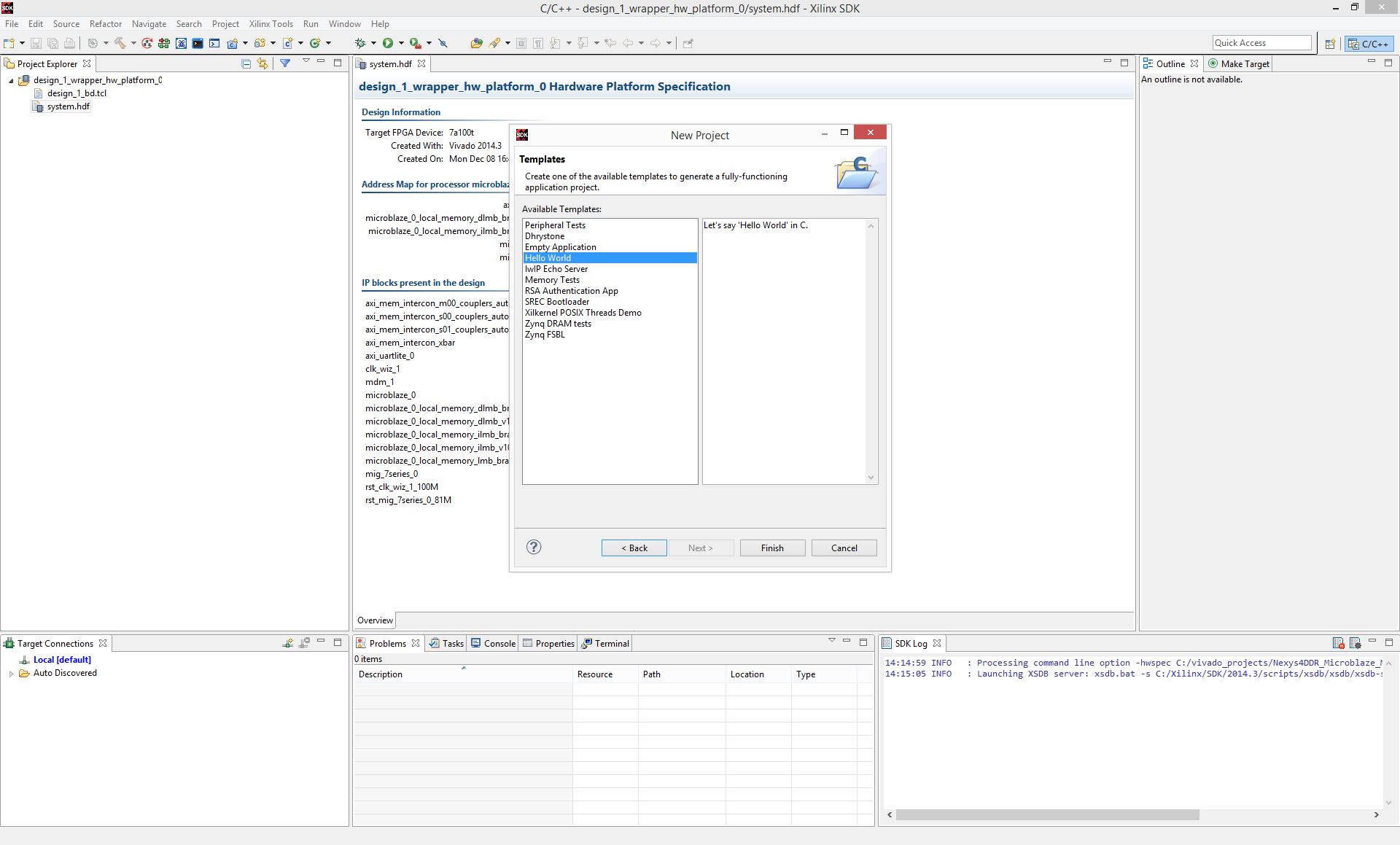Select the C/C++ perspective toggle button
Viewport: 1400px width, 845px height.
(1369, 44)
